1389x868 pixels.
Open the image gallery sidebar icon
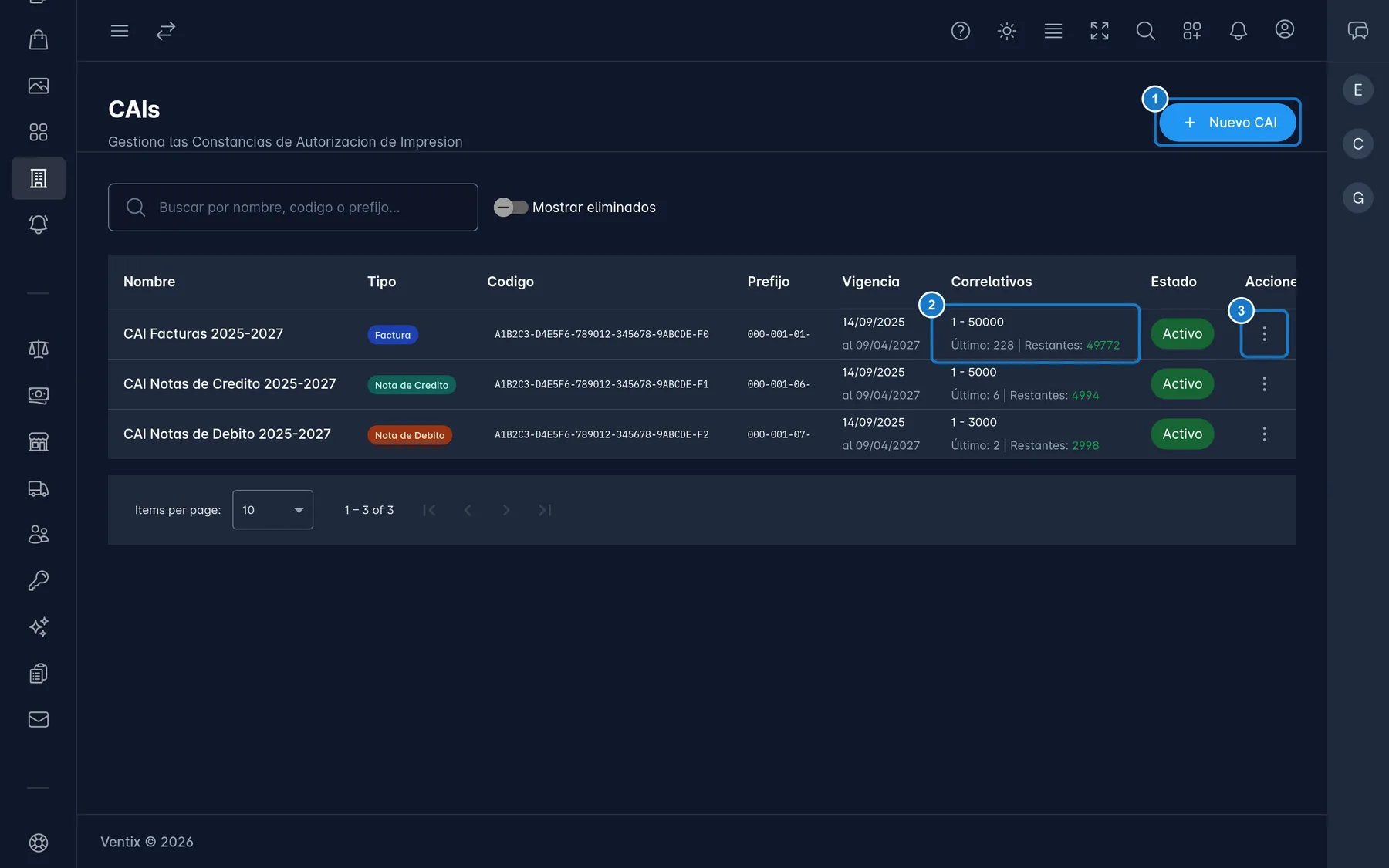(39, 86)
